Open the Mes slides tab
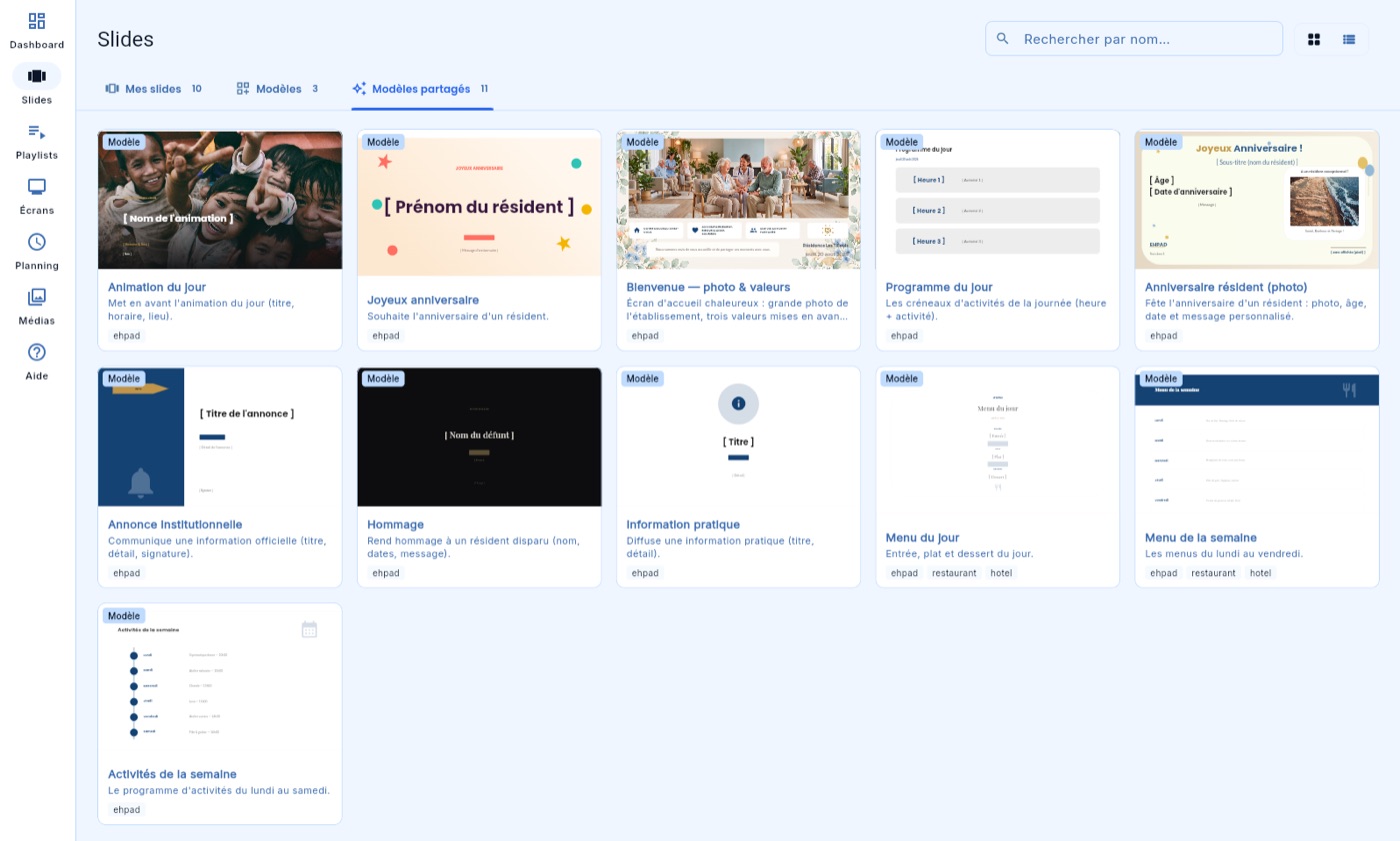 (x=154, y=89)
